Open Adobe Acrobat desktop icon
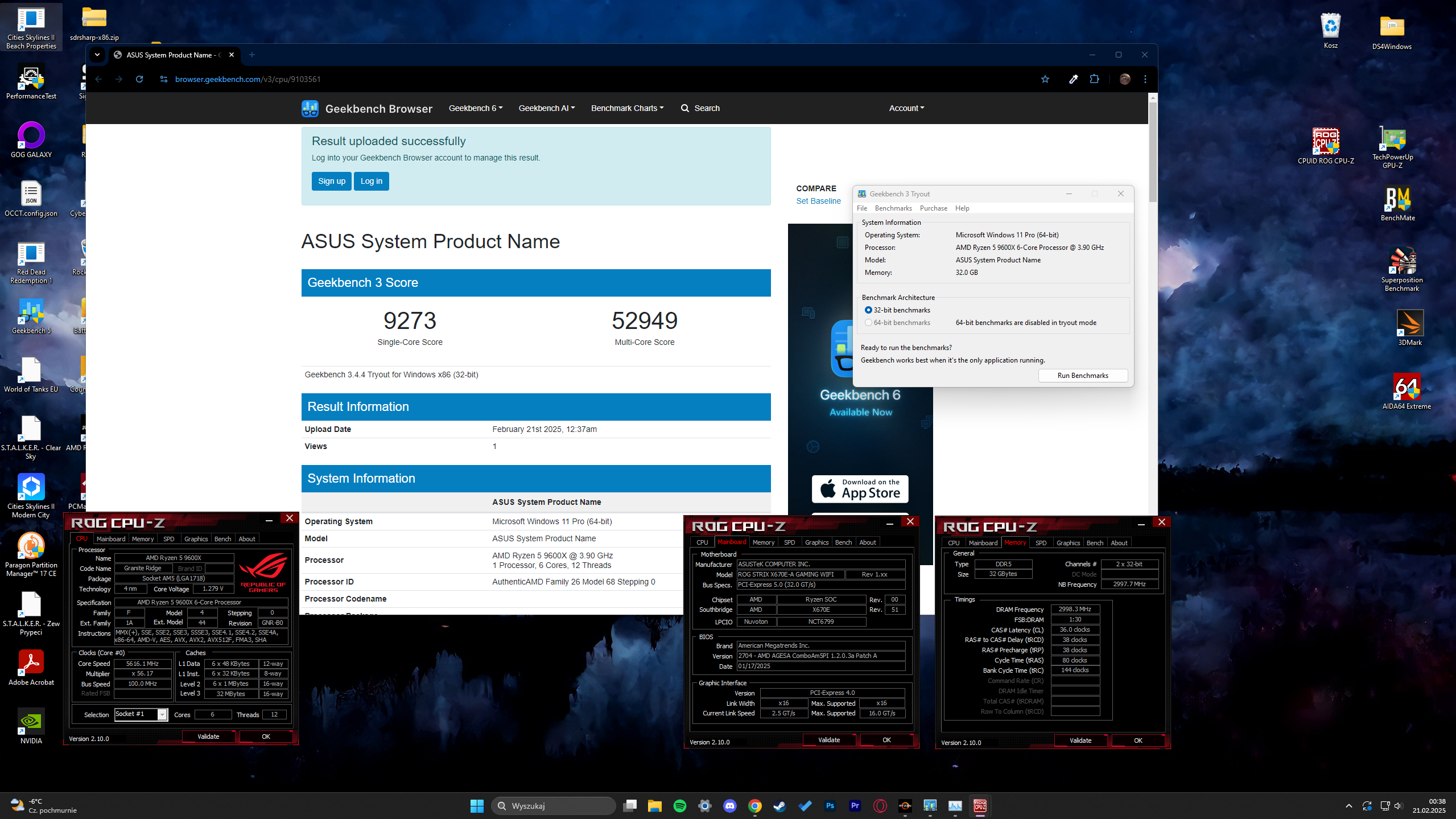 pos(31,667)
